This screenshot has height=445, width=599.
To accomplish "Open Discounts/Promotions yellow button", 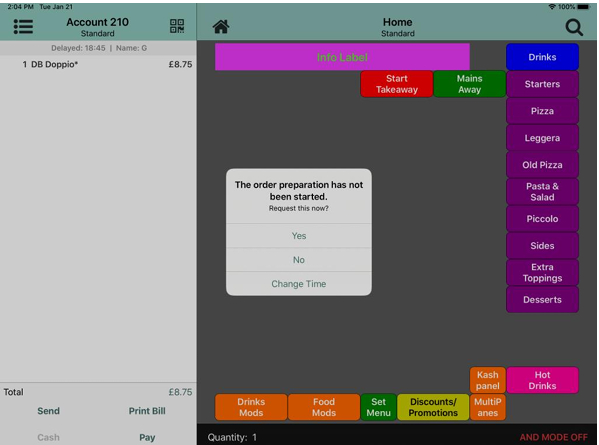I will tap(433, 407).
